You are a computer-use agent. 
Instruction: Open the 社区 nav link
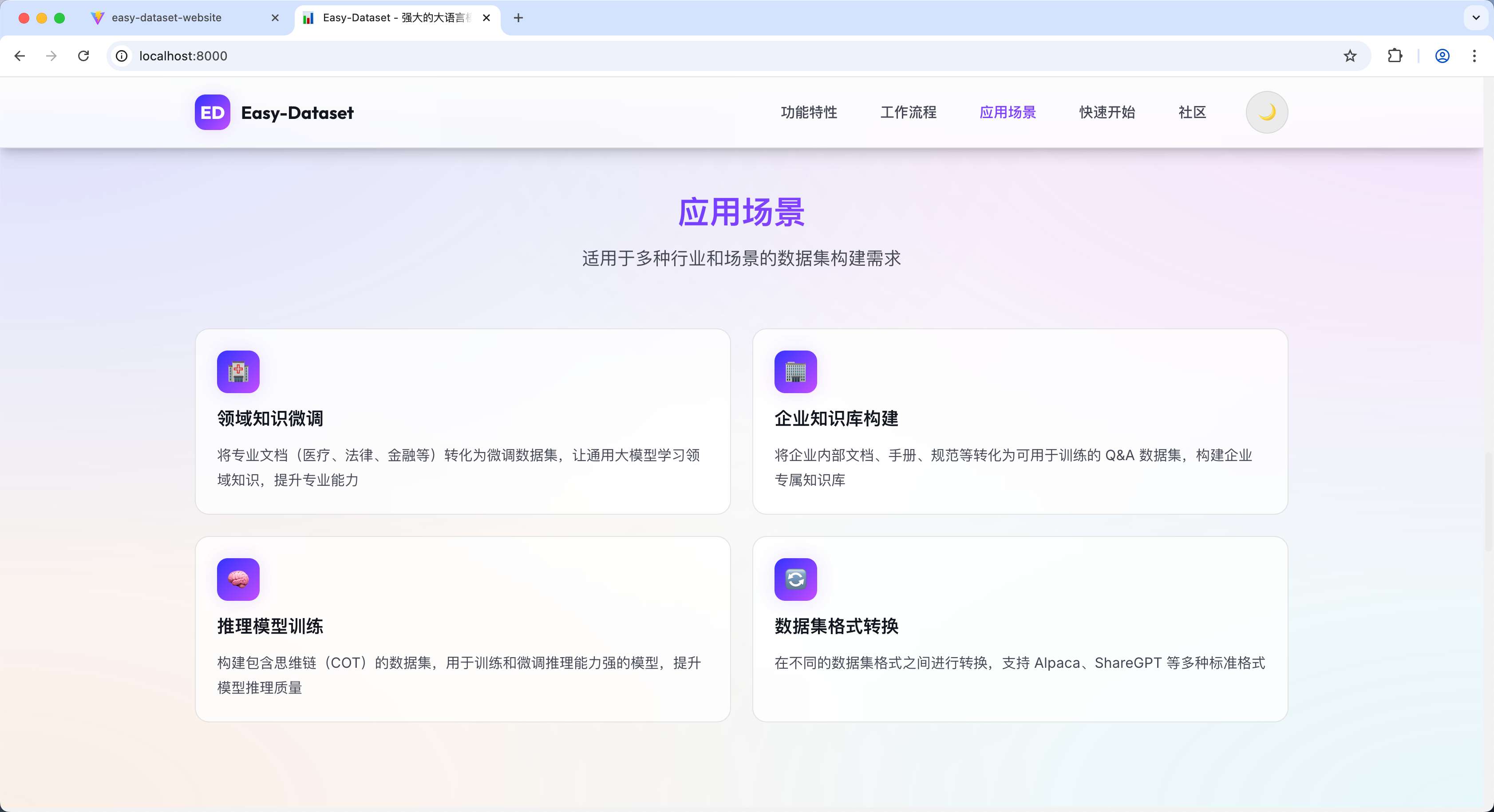tap(1192, 113)
